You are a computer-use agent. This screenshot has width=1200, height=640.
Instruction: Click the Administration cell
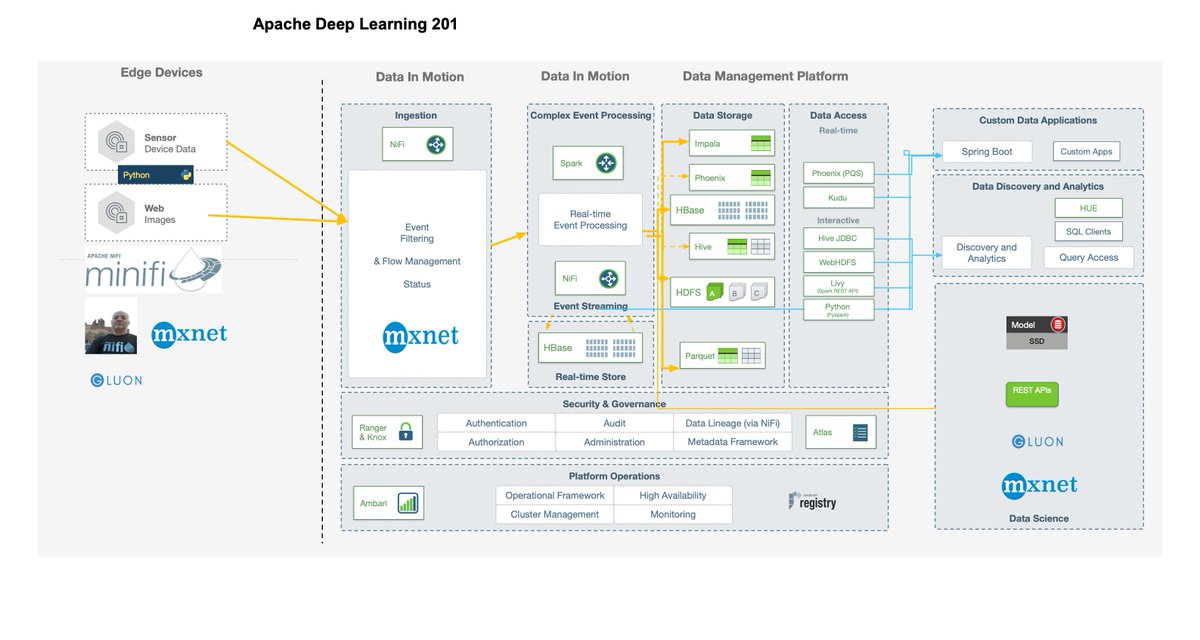(614, 442)
